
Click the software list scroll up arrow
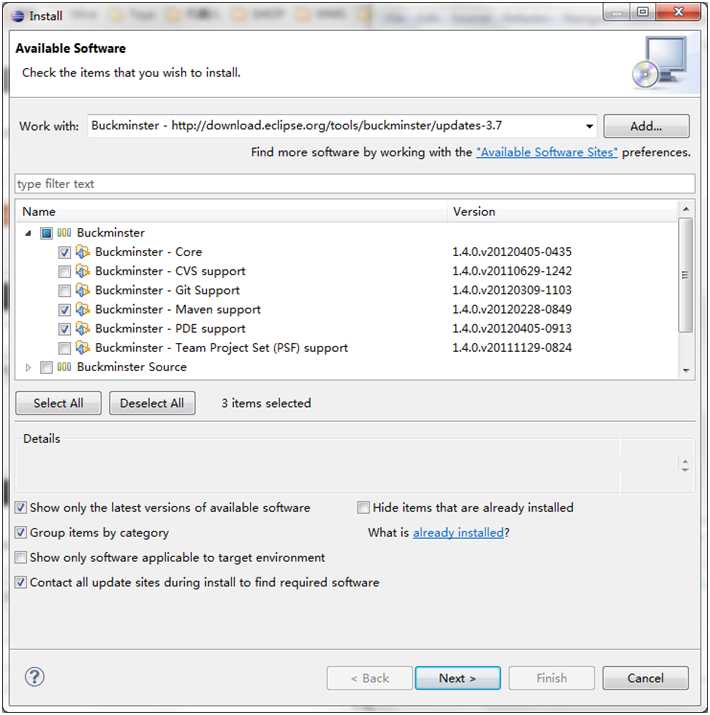pyautogui.click(x=686, y=209)
